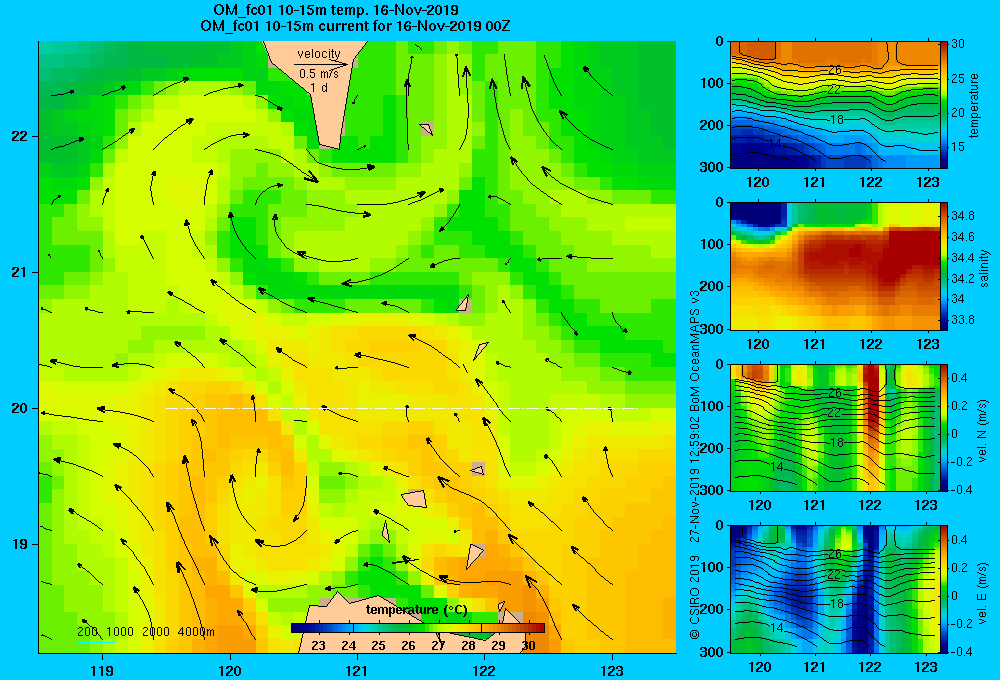Select longitude label 123 under main map
This screenshot has width=1000, height=680.
pyautogui.click(x=612, y=670)
